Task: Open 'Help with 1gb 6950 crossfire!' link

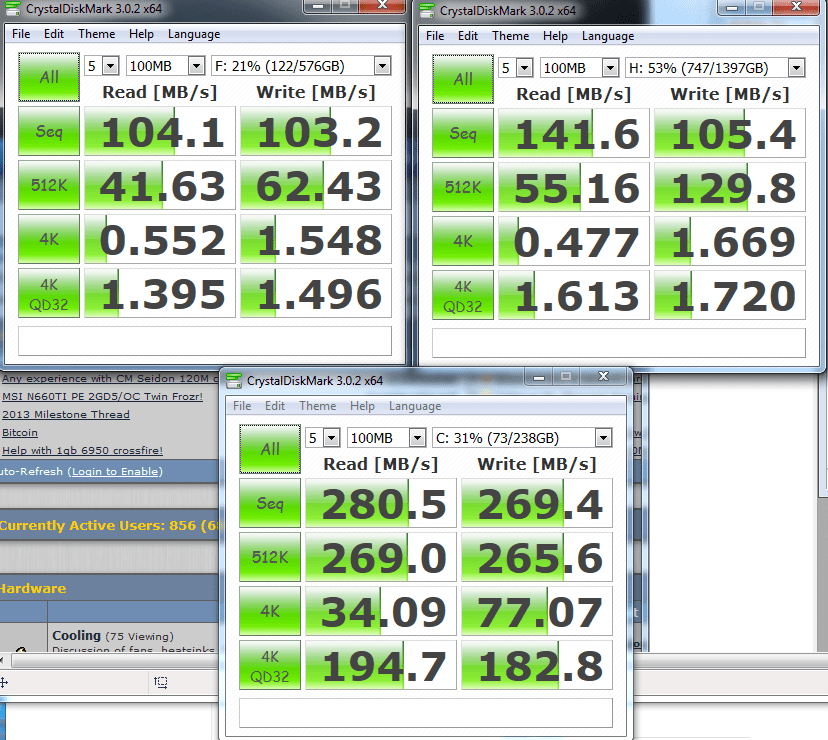Action: point(82,450)
